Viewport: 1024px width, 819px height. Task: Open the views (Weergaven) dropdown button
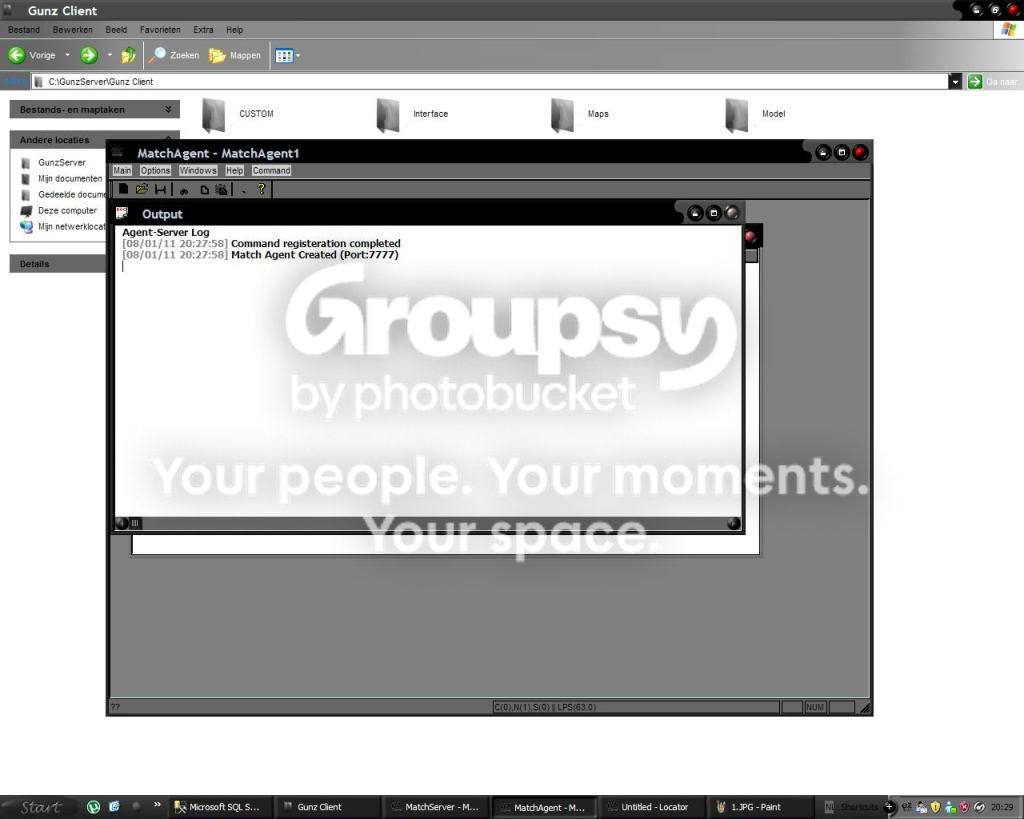(287, 56)
